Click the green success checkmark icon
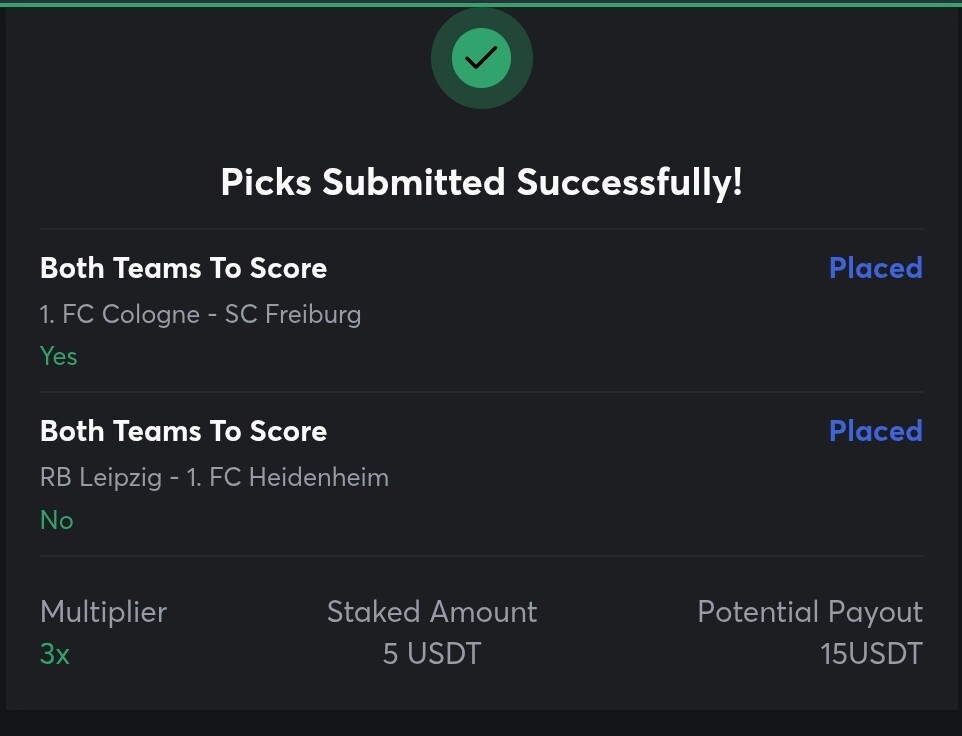962x736 pixels. coord(482,58)
